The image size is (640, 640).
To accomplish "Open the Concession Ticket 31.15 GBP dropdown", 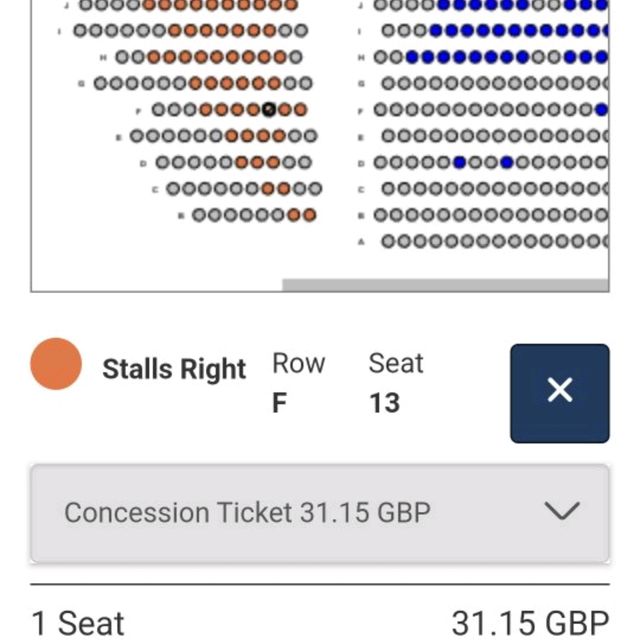I will coord(320,513).
